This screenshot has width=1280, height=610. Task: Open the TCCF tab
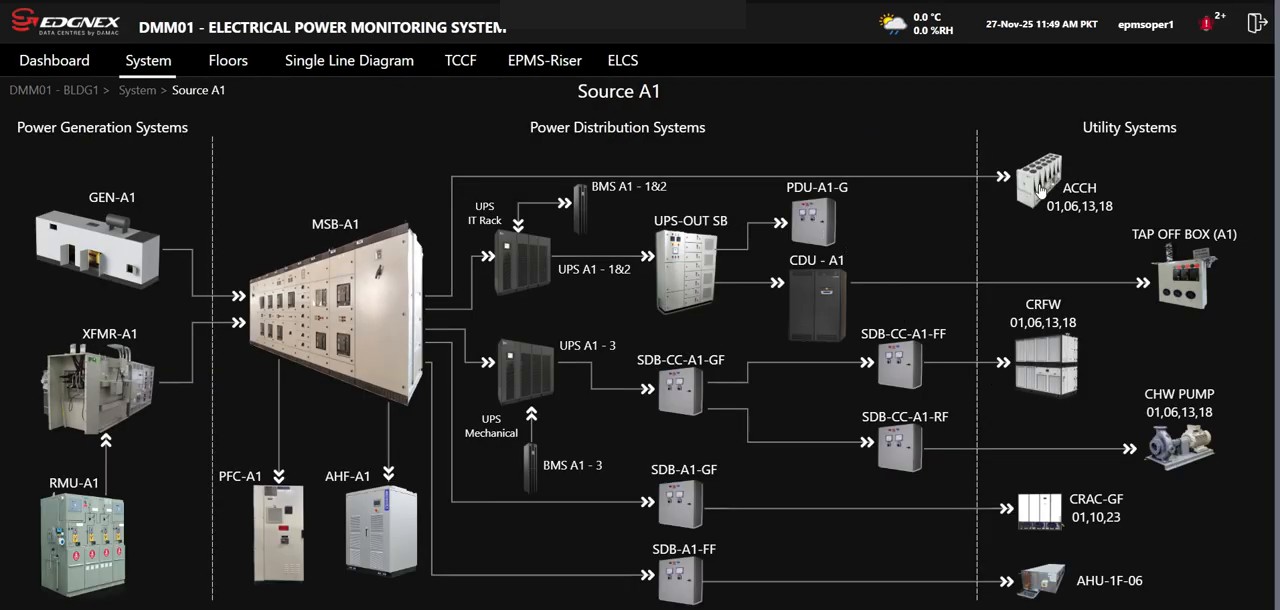point(461,60)
